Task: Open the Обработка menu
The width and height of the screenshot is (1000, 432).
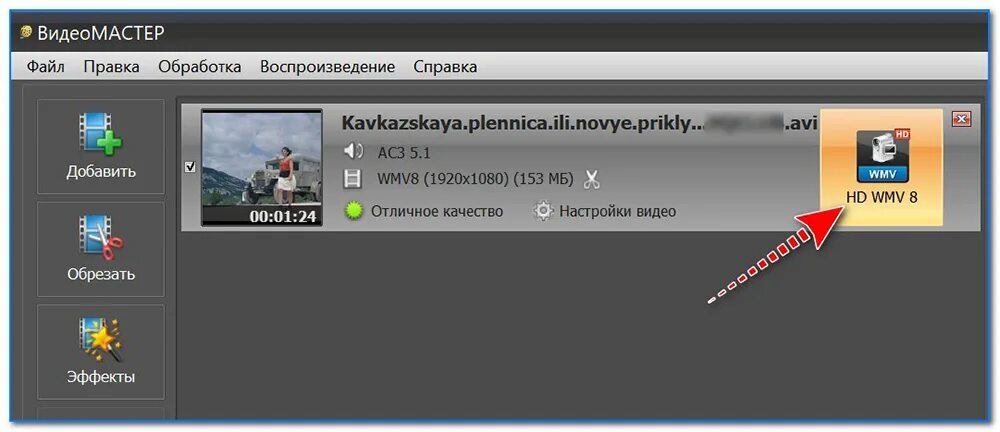Action: [200, 67]
